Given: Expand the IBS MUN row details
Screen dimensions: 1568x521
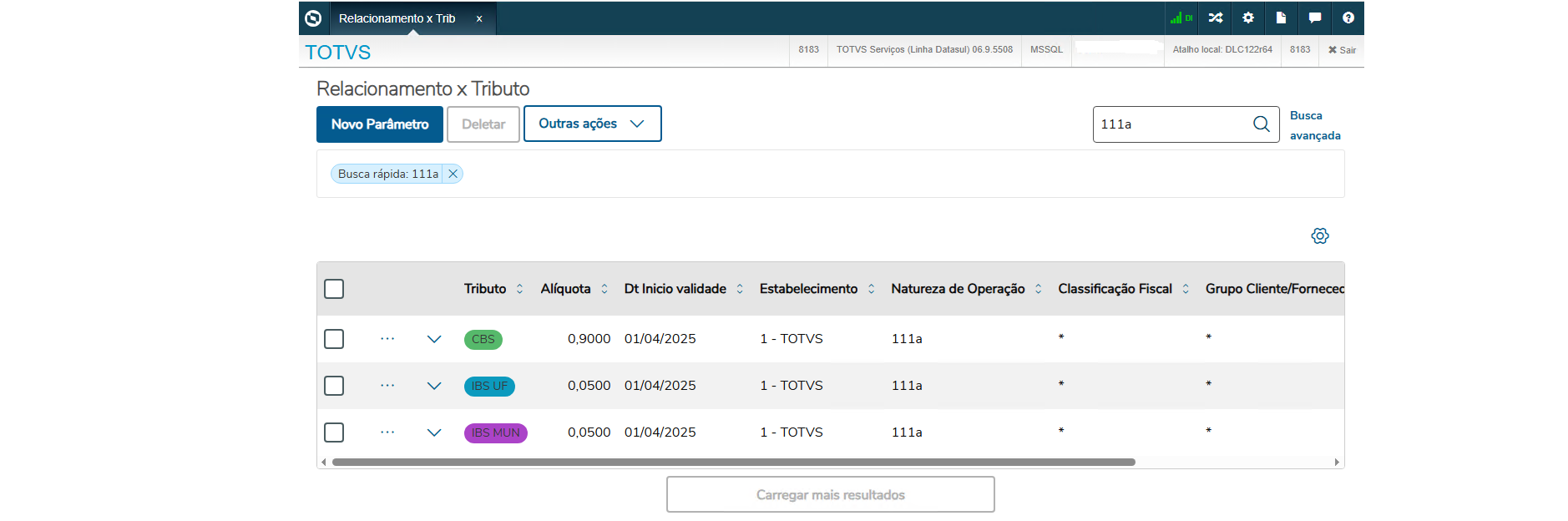Looking at the screenshot, I should tap(434, 432).
